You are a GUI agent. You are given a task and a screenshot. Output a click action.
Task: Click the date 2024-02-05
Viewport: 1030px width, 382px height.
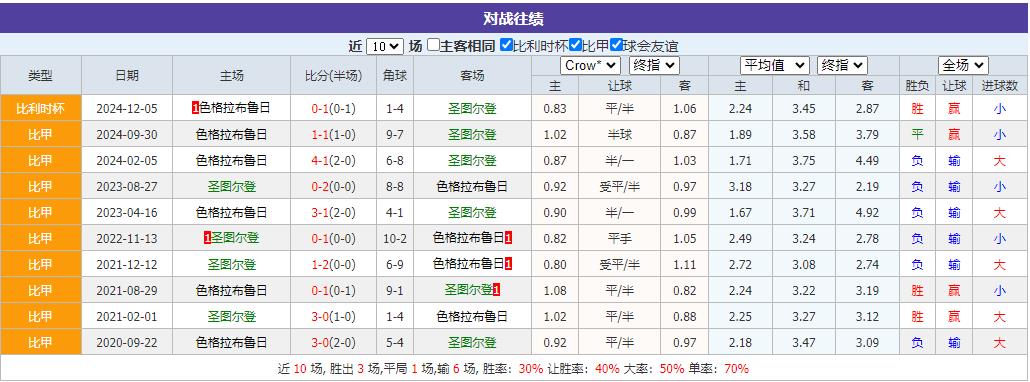(127, 161)
